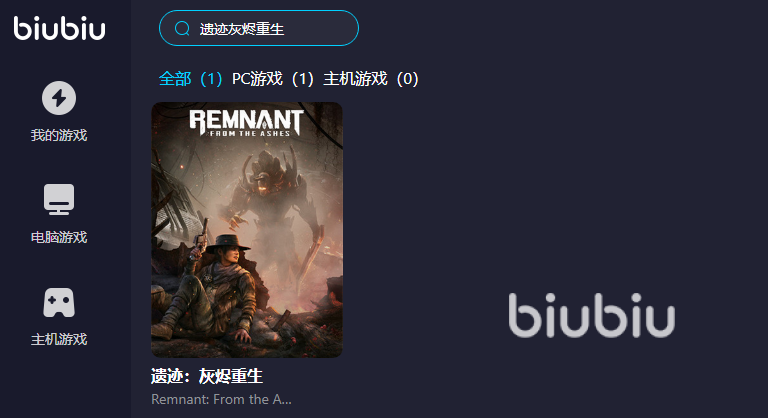Select the 主机游戏 sidebar label

tap(59, 339)
